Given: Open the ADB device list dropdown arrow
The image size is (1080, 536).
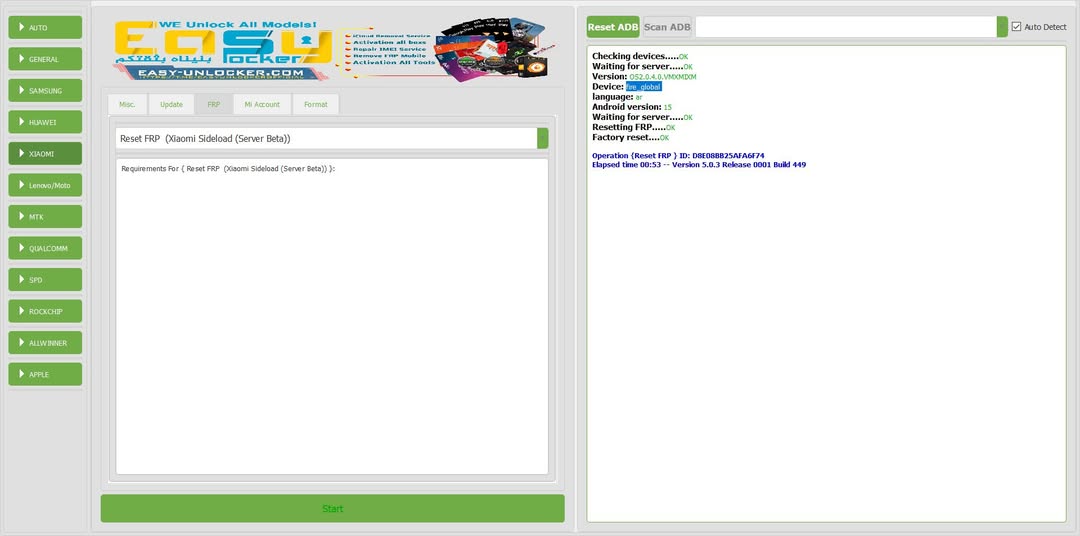Looking at the screenshot, I should (1002, 27).
